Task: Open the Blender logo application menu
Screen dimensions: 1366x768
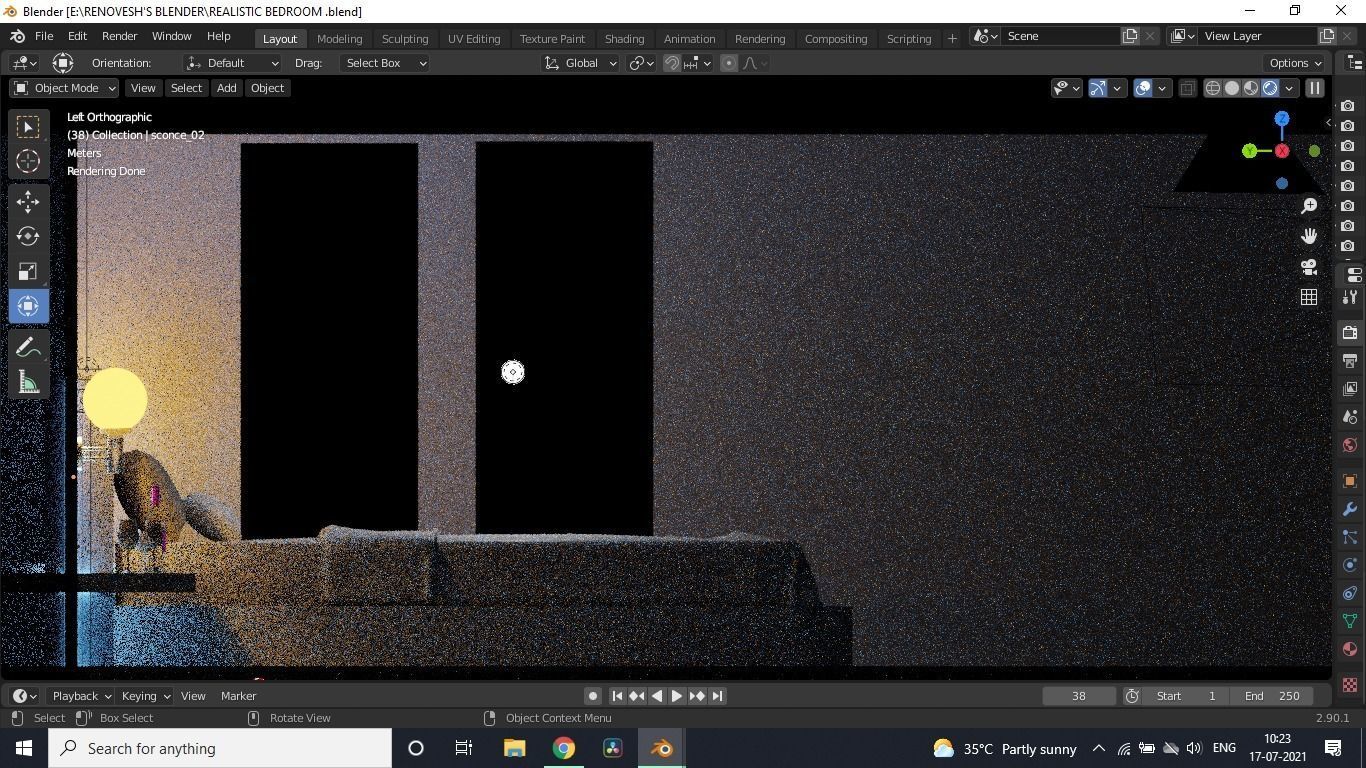Action: pyautogui.click(x=17, y=36)
